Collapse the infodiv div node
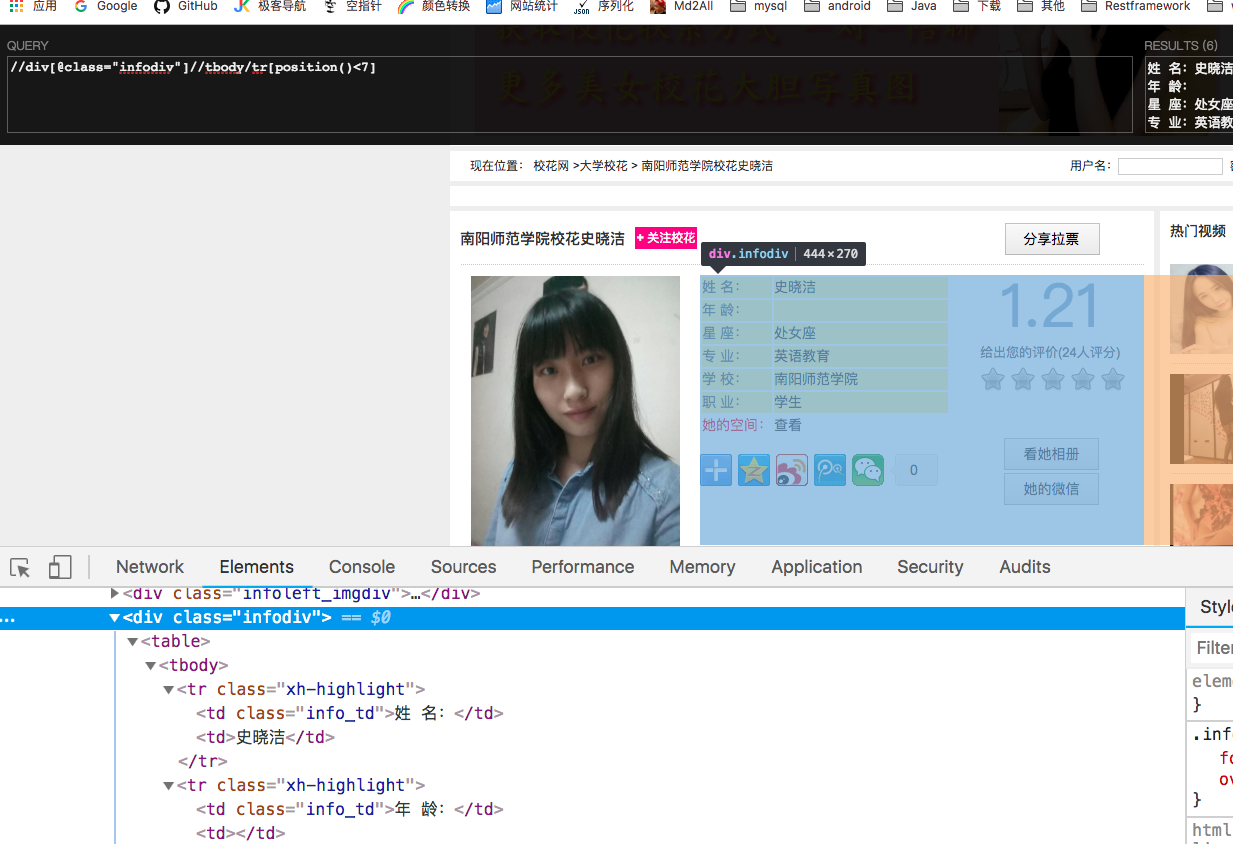 click(115, 618)
